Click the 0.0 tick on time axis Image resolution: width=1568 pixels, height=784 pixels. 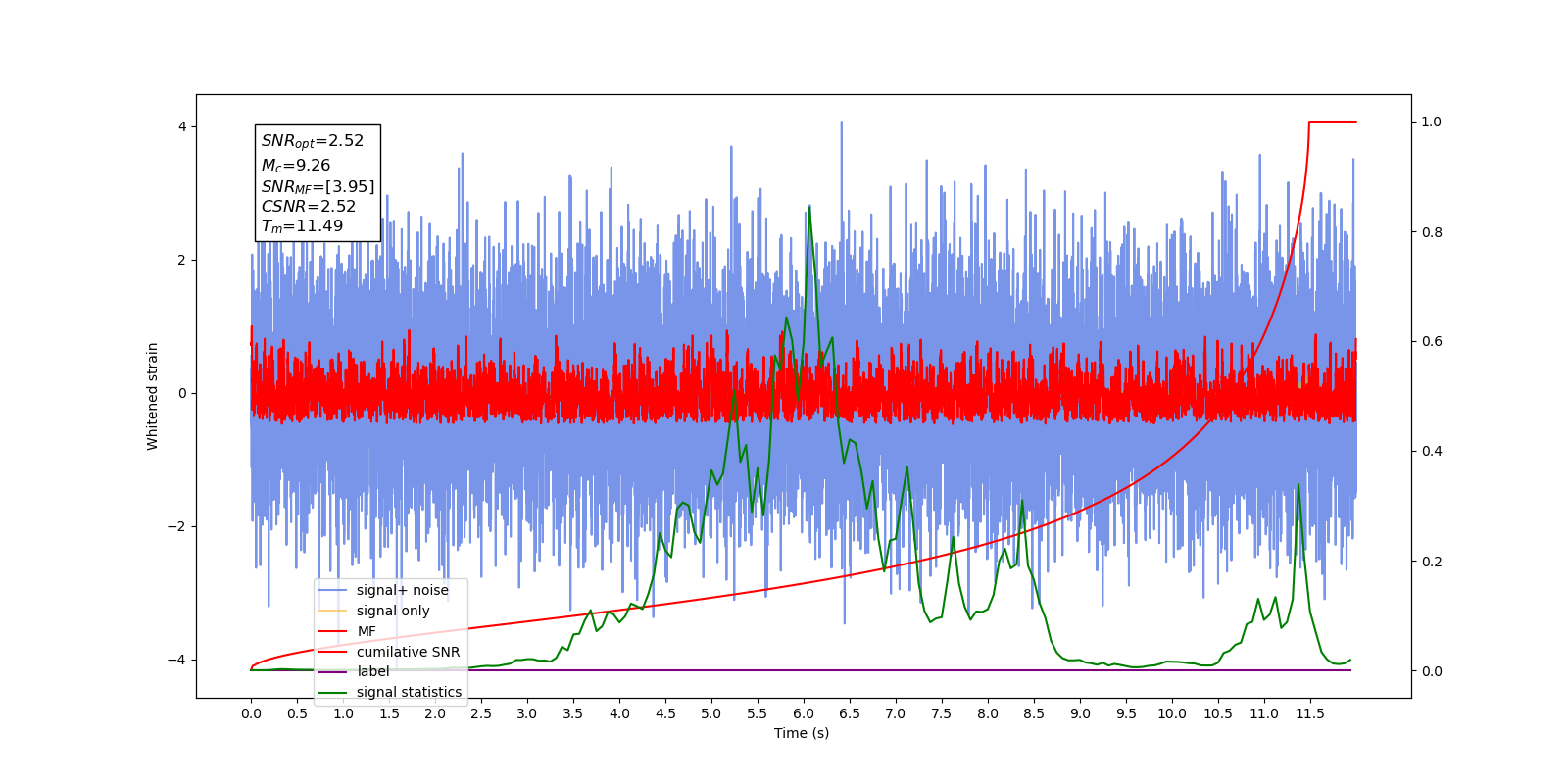(x=251, y=713)
